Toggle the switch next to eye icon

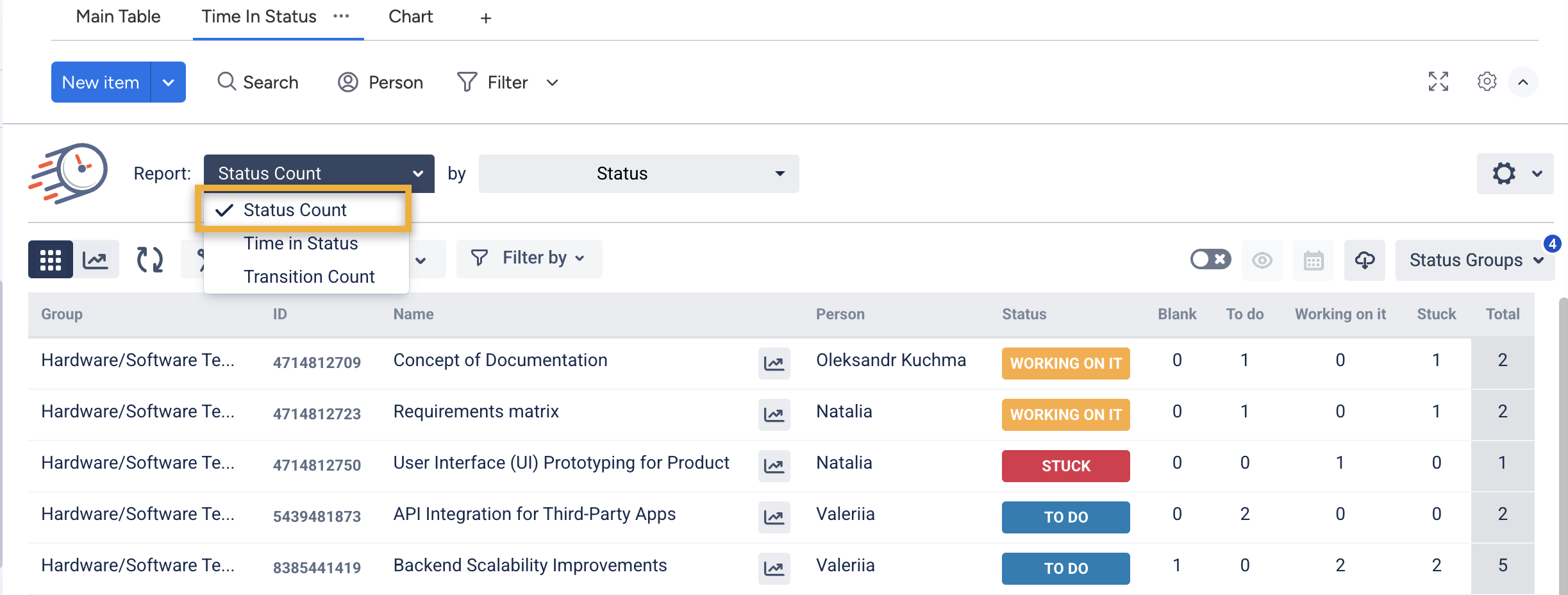(x=1210, y=260)
